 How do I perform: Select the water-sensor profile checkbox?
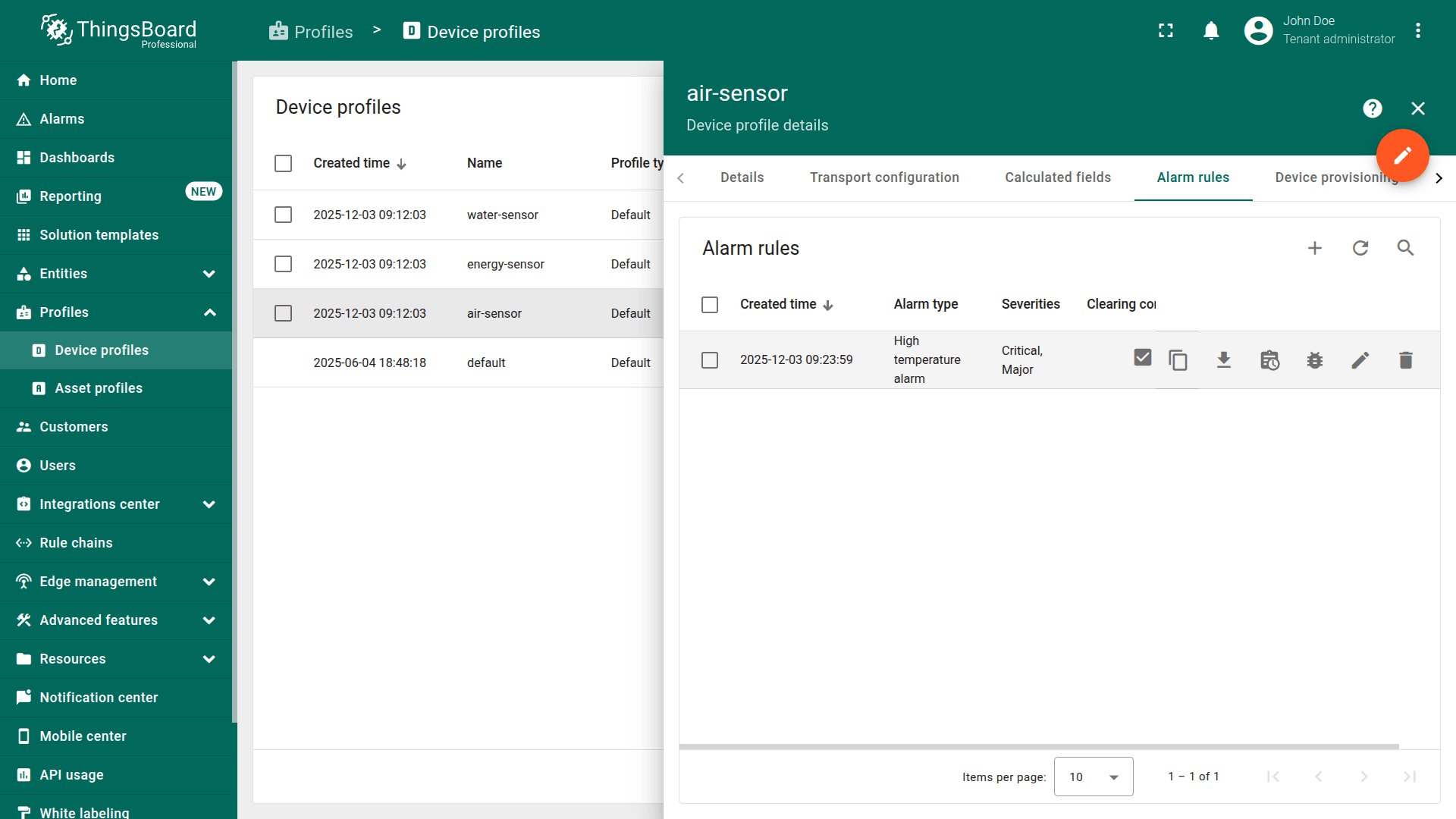283,215
